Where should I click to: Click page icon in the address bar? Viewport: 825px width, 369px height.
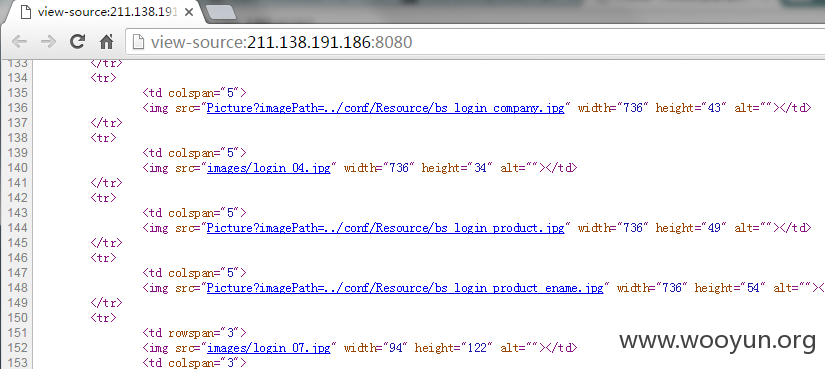pos(138,42)
